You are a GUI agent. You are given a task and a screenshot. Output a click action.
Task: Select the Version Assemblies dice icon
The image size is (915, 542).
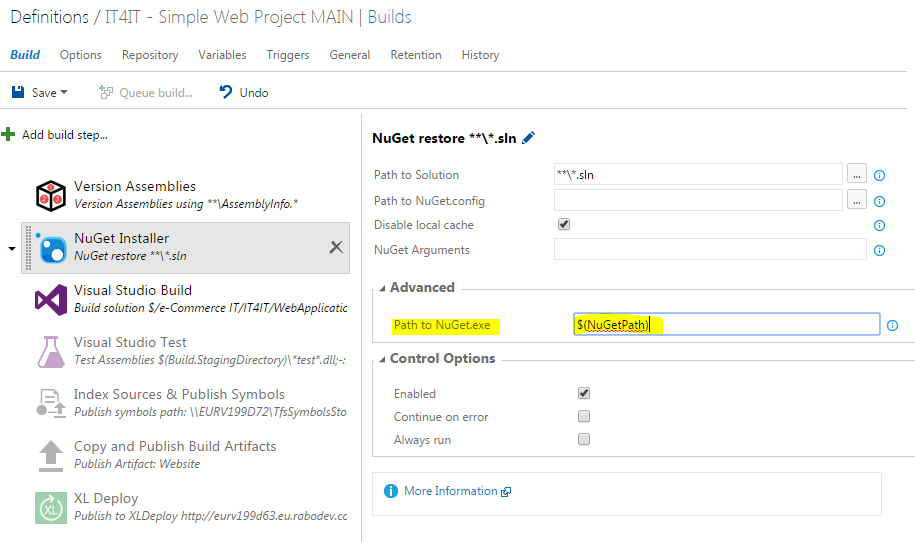(51, 195)
